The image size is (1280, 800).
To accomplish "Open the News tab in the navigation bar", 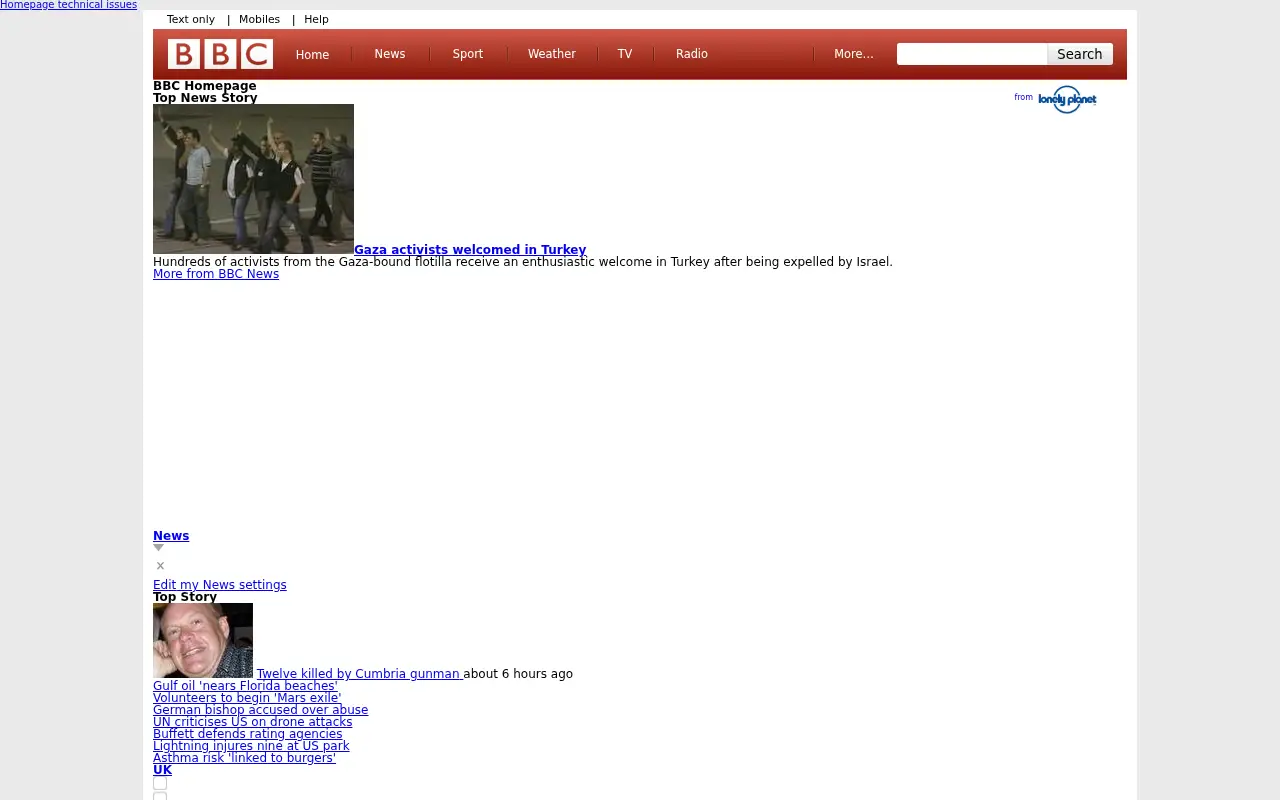I will tap(390, 54).
